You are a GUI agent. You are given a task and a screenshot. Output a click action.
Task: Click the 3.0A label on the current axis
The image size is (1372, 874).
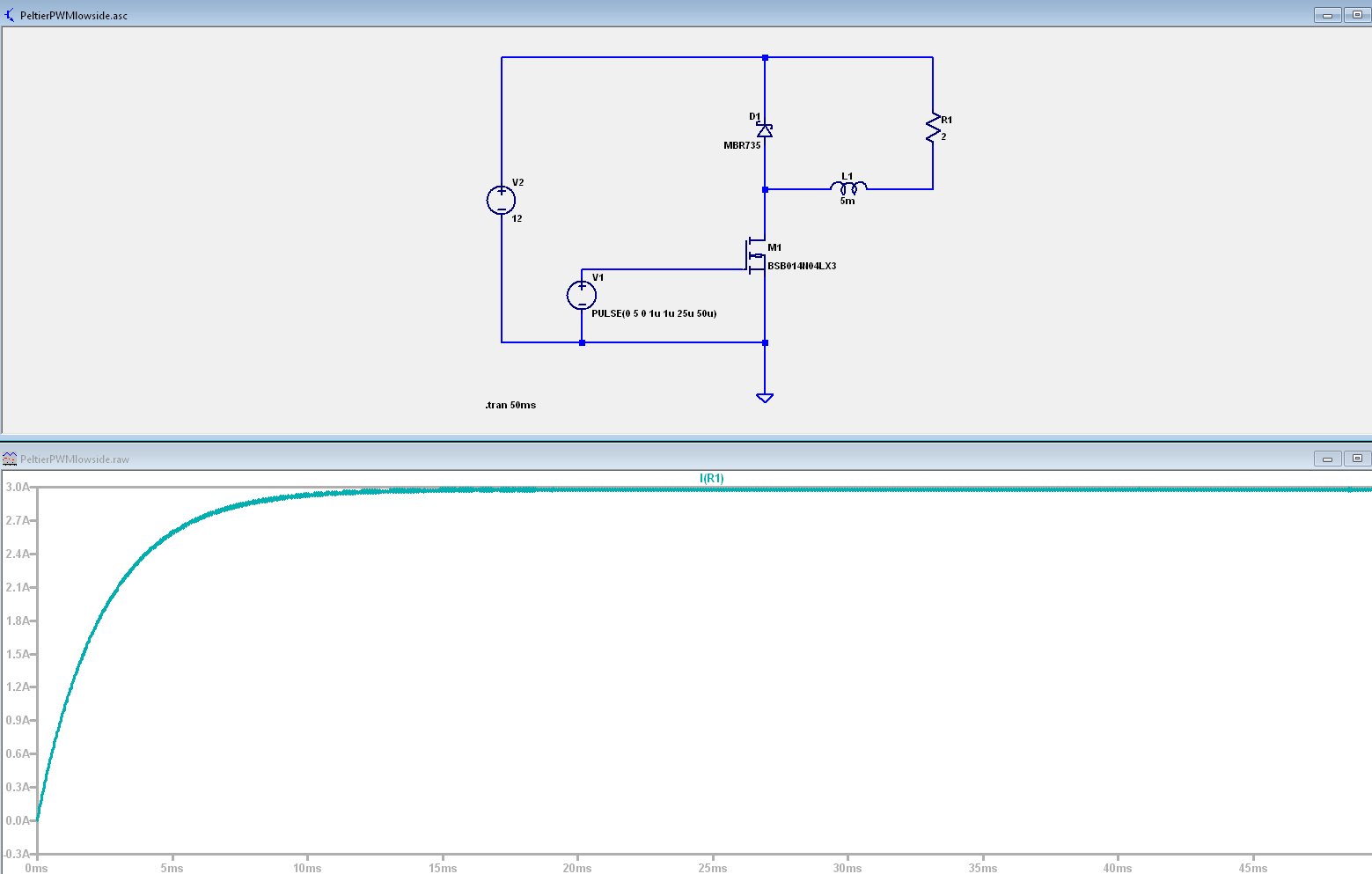click(18, 487)
